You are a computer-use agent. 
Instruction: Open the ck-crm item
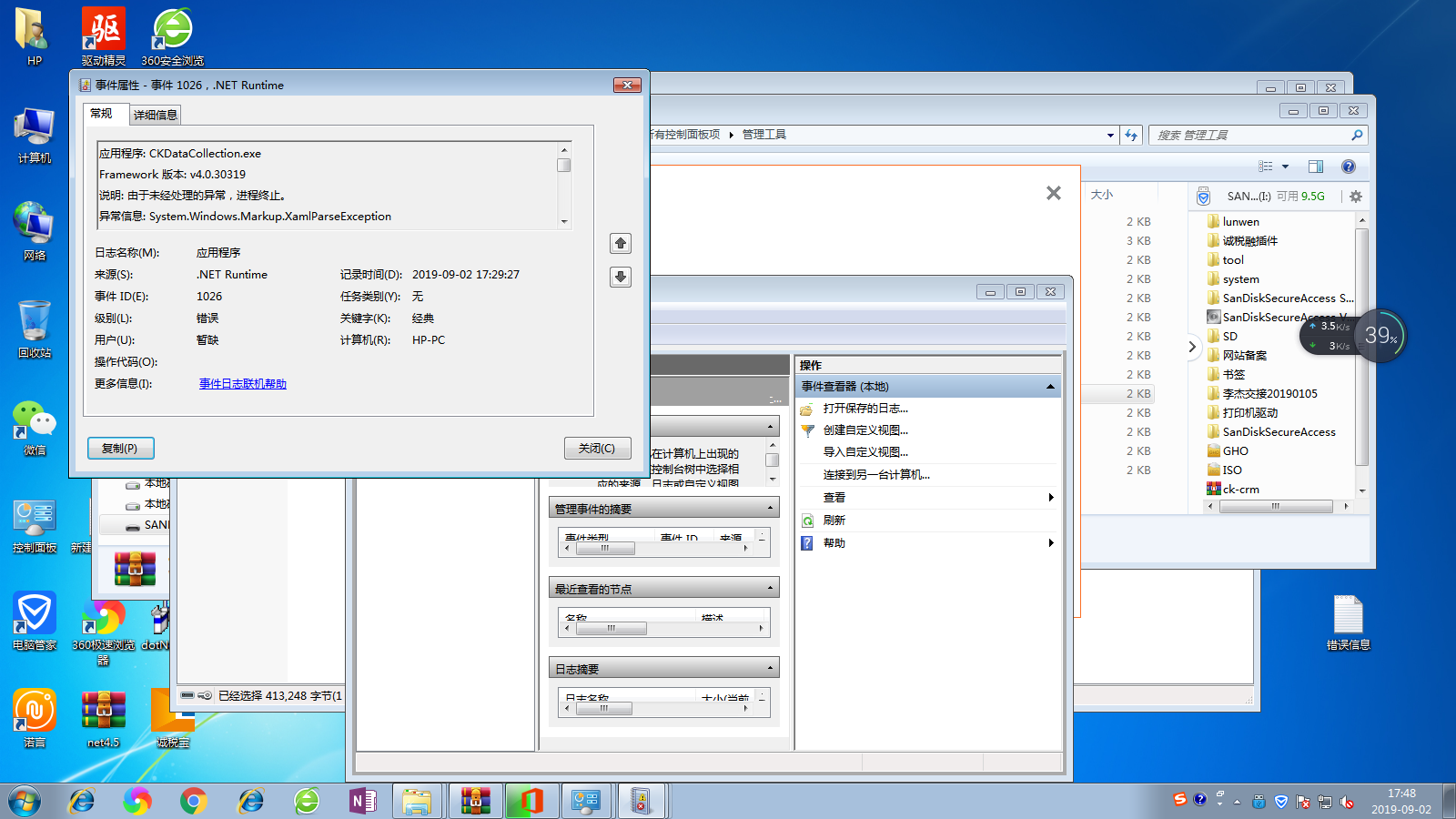(x=1240, y=490)
